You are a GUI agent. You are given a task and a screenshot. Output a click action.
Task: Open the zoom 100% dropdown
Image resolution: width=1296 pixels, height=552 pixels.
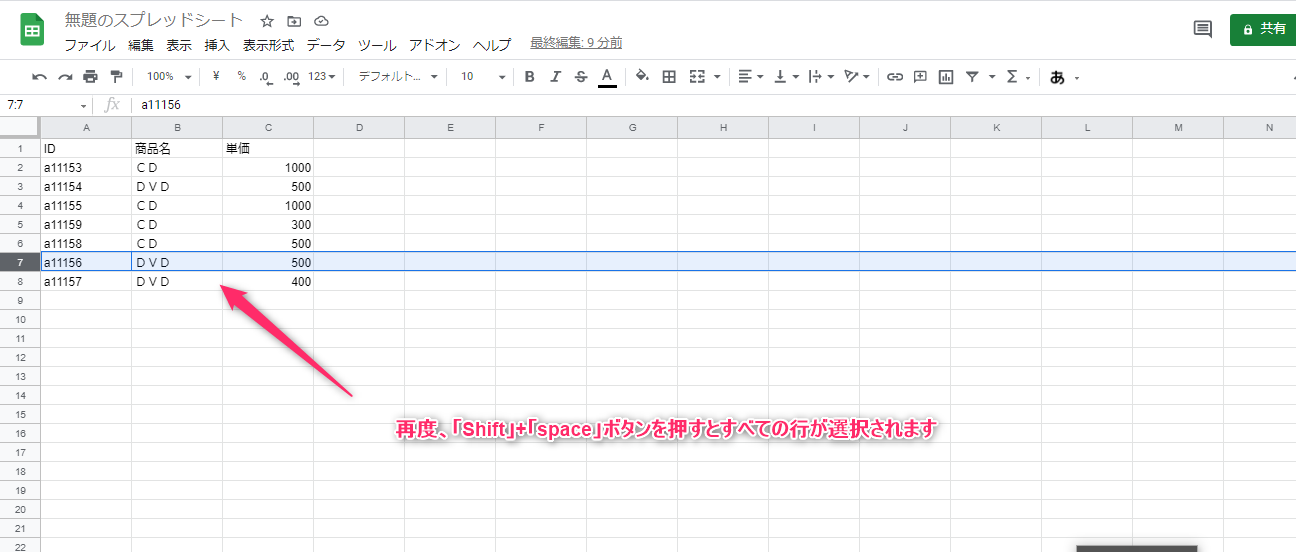click(168, 77)
